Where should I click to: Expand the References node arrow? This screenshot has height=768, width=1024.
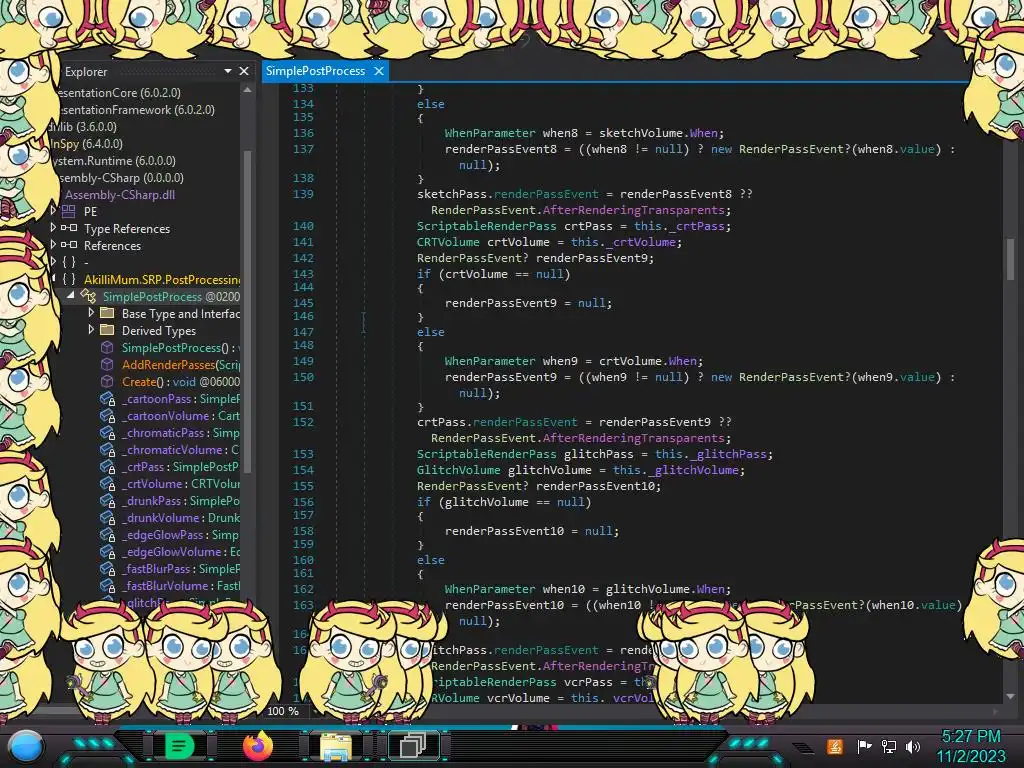[x=53, y=244]
